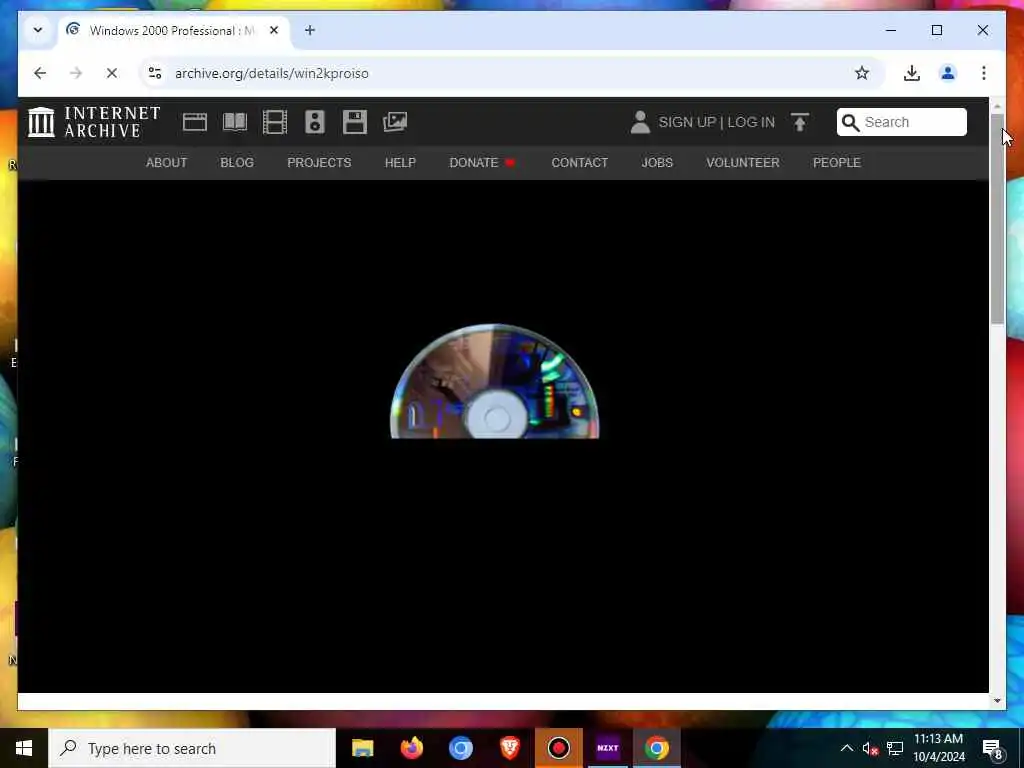This screenshot has height=768, width=1024.
Task: Close the Windows 2000 Professional tab
Action: tap(274, 30)
